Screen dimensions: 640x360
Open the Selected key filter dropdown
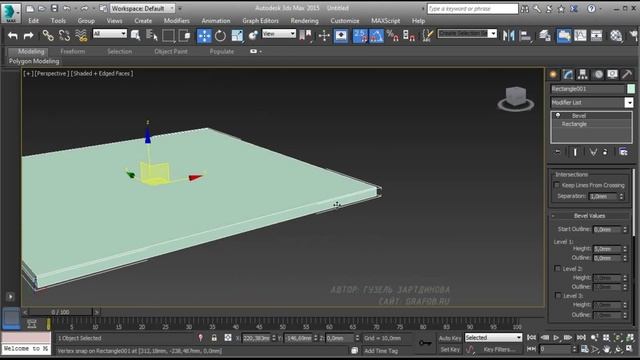[493, 338]
